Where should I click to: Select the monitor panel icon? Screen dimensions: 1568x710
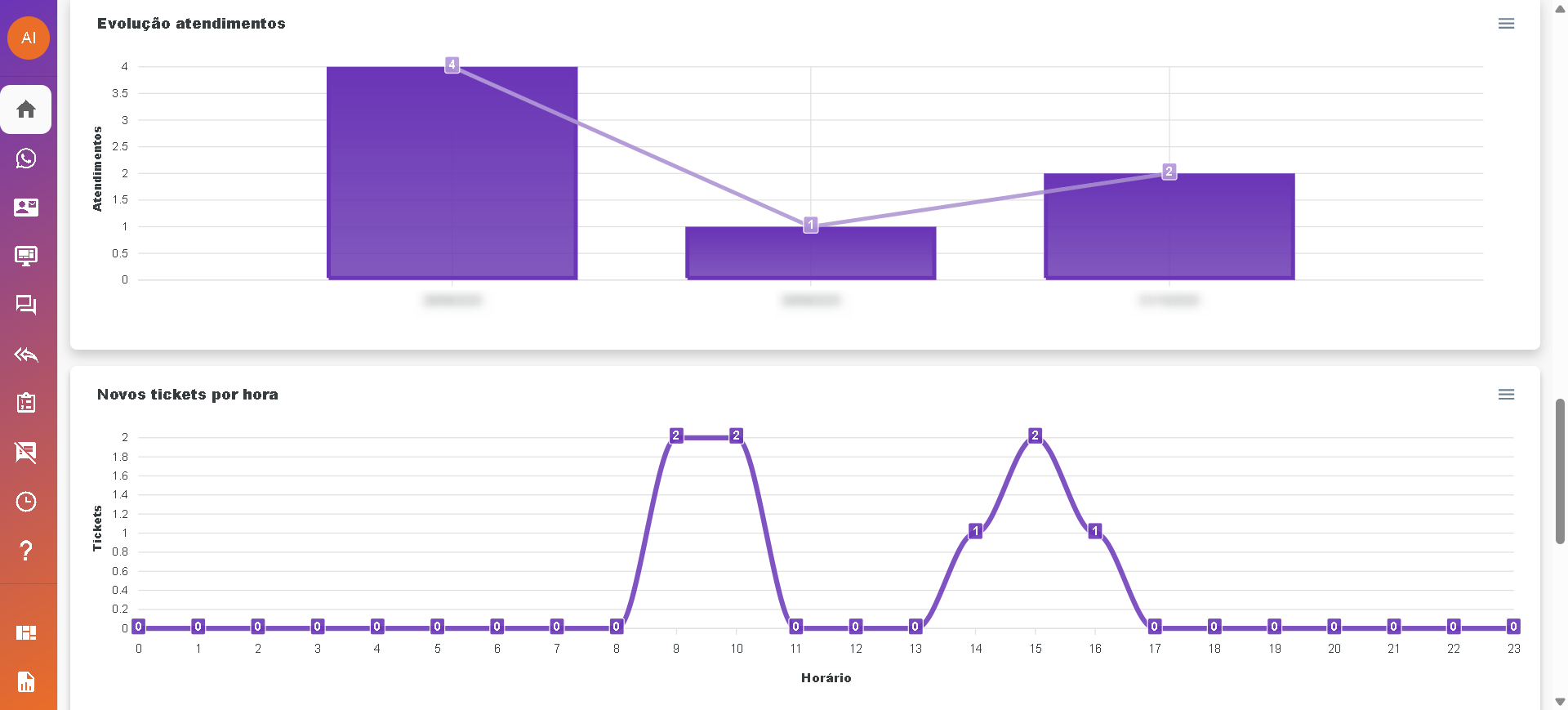(x=26, y=257)
